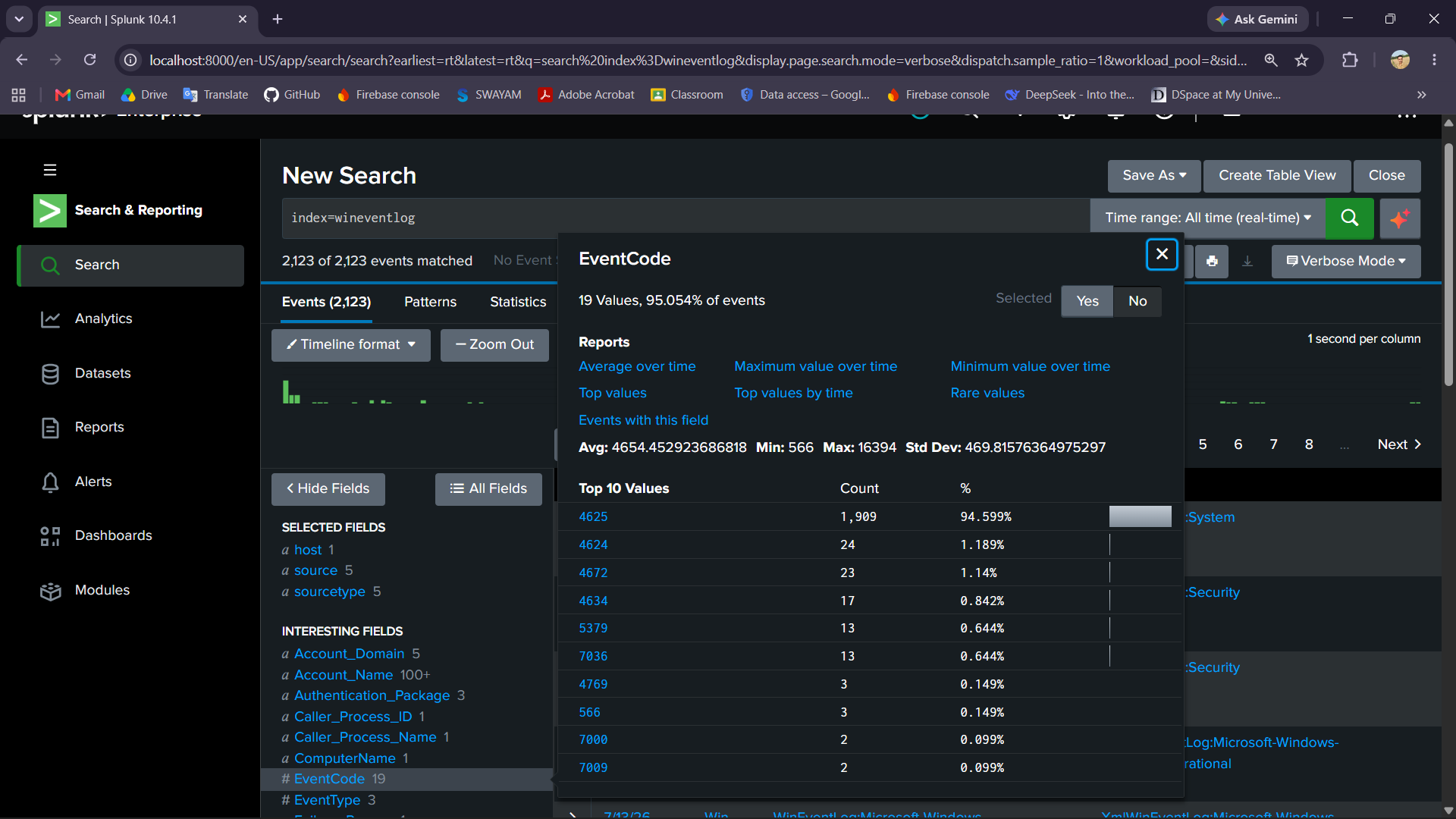Image resolution: width=1456 pixels, height=819 pixels.
Task: Click the Ask Gemini button
Action: pos(1257,19)
